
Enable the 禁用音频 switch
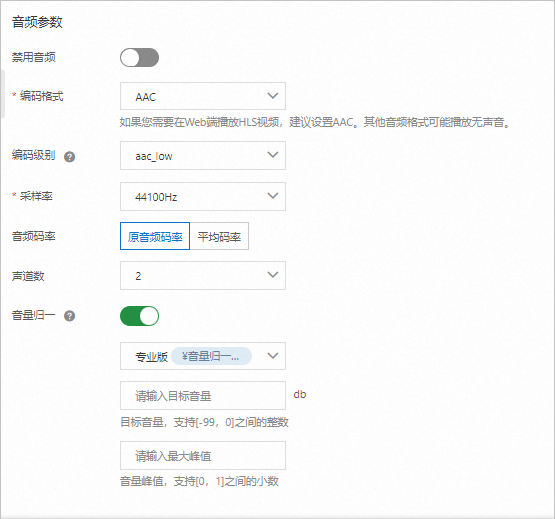[x=139, y=57]
